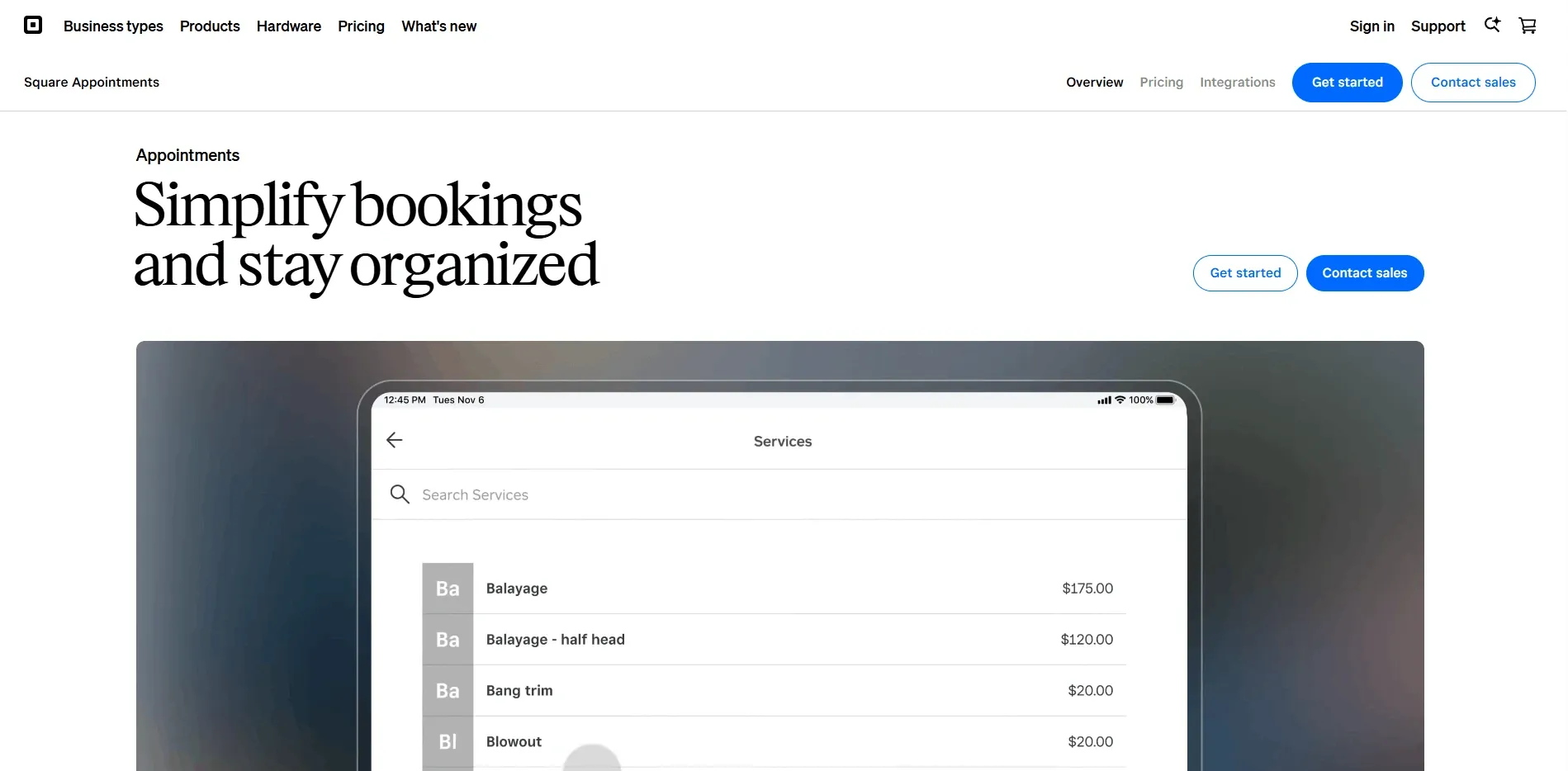Open the Business types menu
1568x771 pixels.
click(x=113, y=26)
